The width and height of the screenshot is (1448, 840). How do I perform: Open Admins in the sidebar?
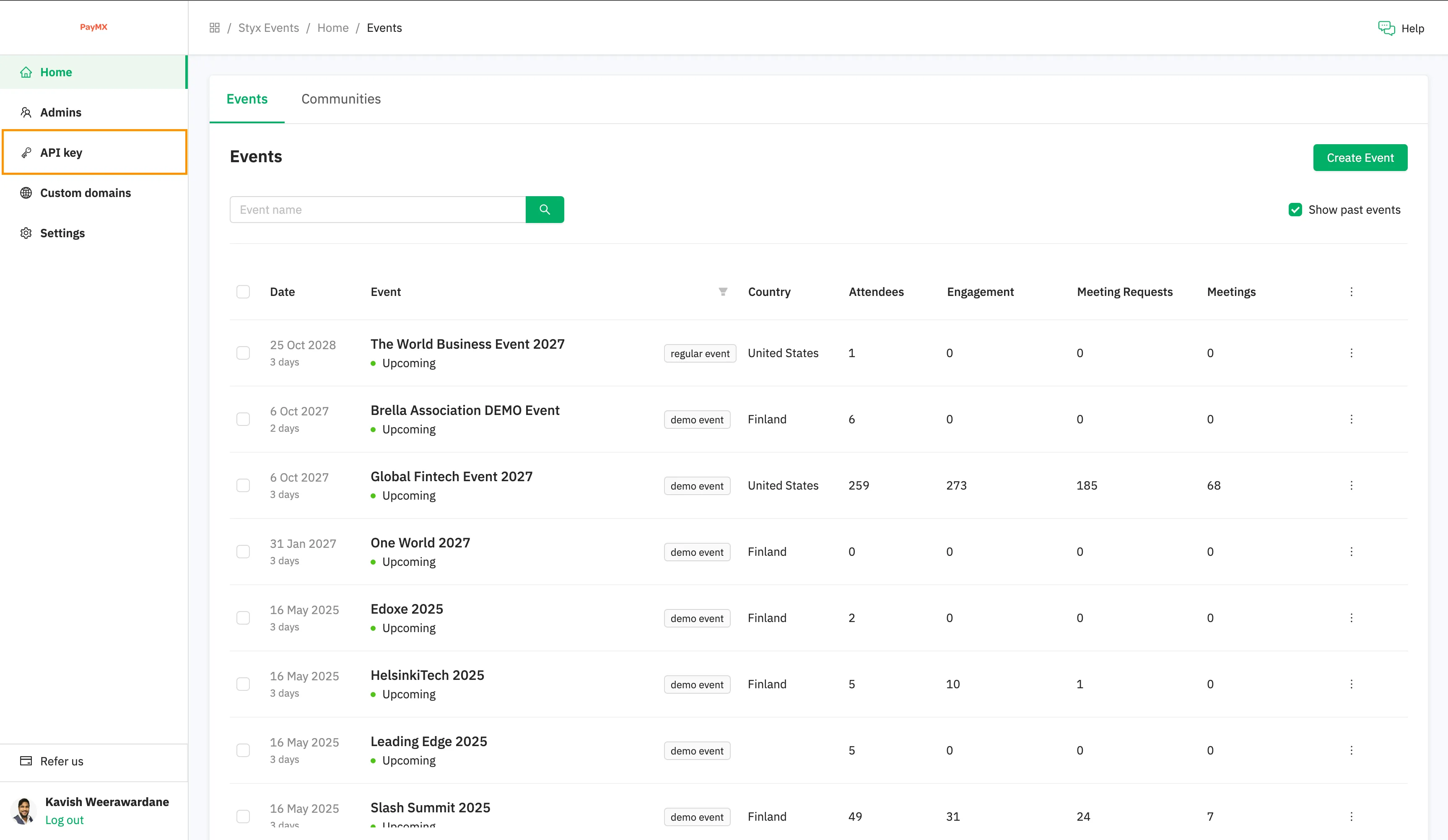click(93, 112)
